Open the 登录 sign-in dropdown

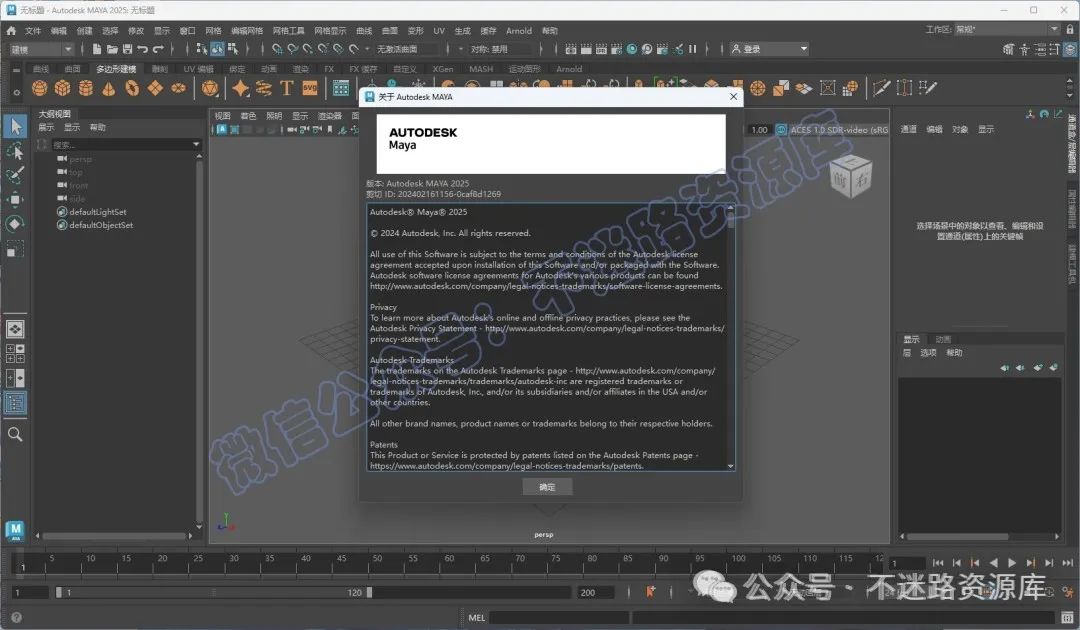[x=769, y=49]
